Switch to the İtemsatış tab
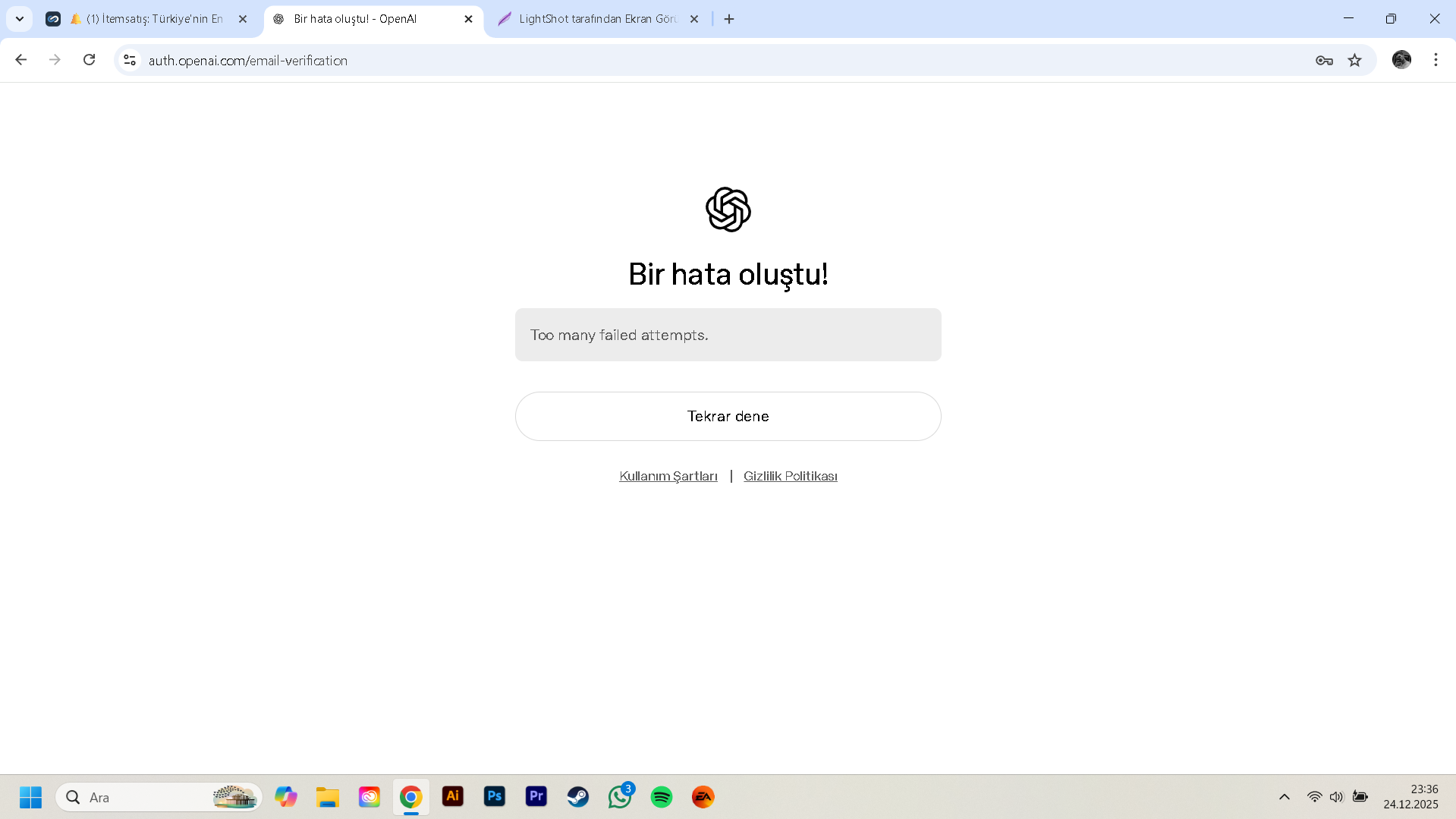The image size is (1456, 819). pyautogui.click(x=148, y=19)
